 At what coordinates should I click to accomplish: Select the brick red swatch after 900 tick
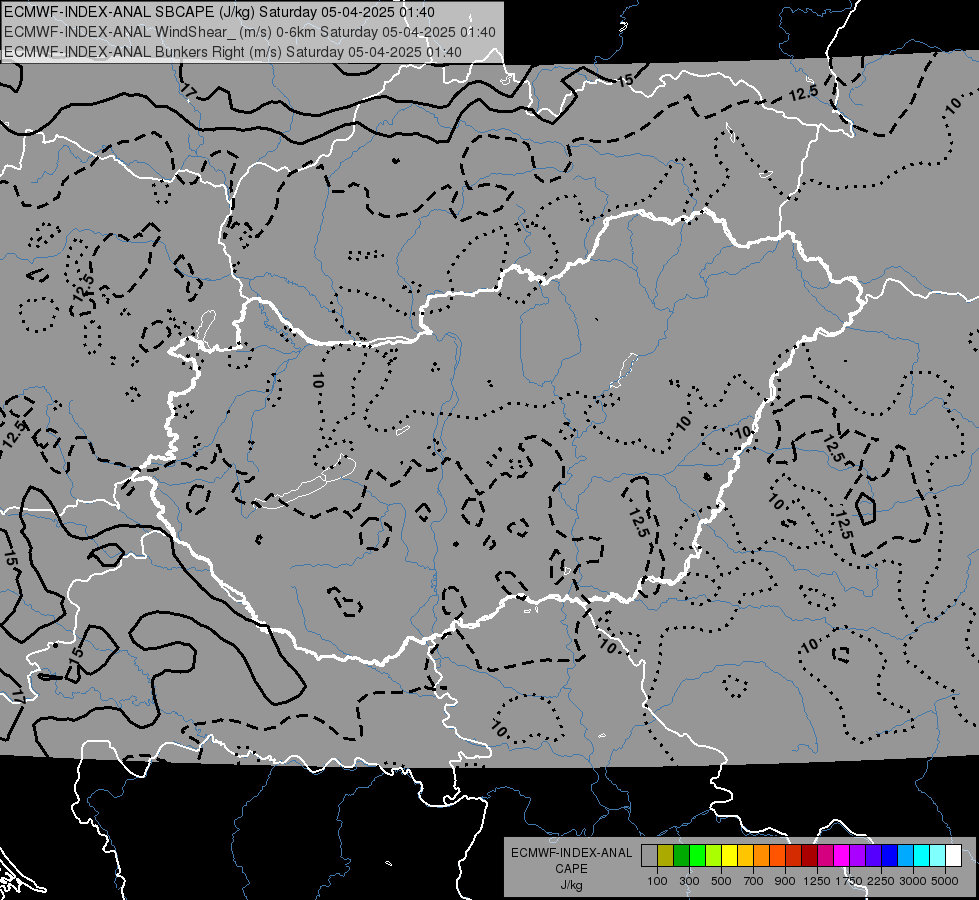click(794, 856)
